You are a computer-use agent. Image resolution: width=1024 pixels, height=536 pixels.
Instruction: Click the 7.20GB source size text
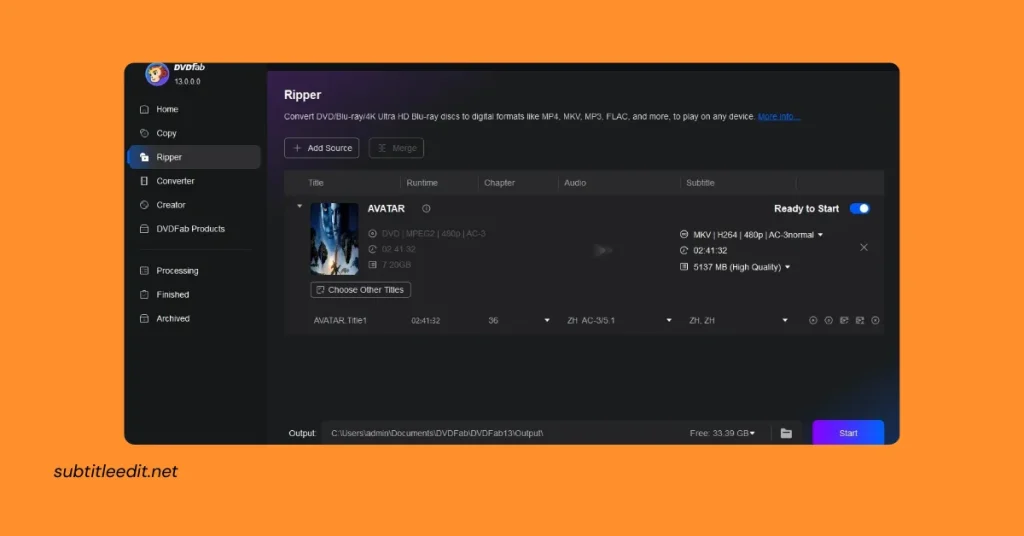point(396,264)
